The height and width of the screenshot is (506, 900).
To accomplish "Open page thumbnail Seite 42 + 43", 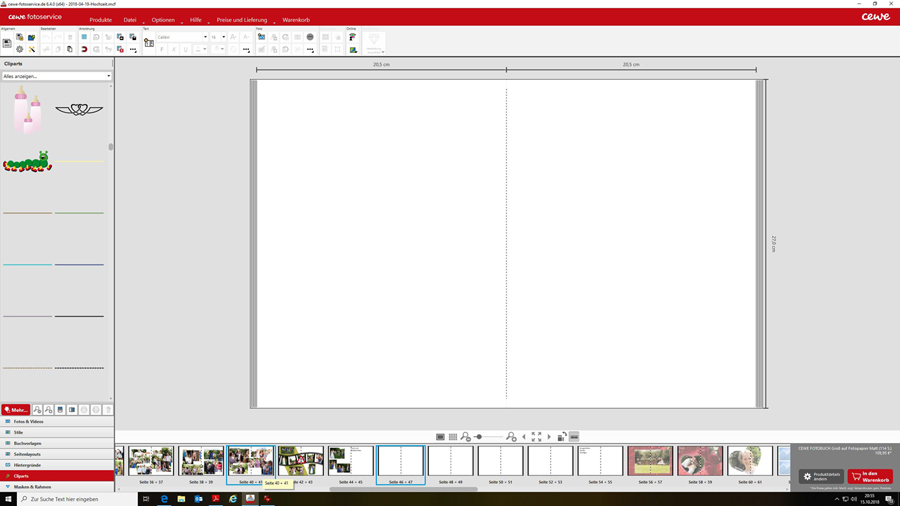I will pyautogui.click(x=301, y=461).
